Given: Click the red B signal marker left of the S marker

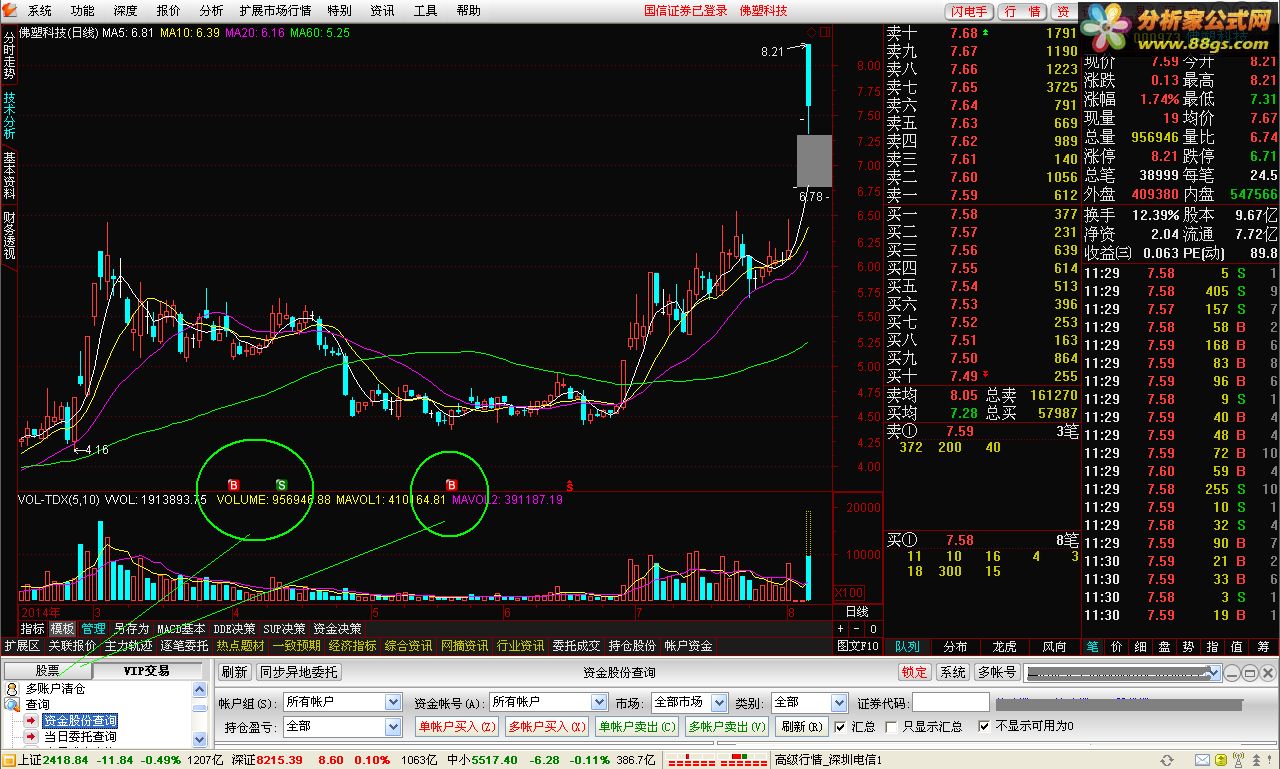Looking at the screenshot, I should click(234, 485).
